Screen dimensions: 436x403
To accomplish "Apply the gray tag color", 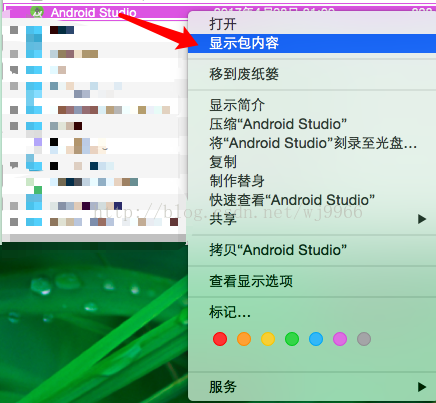I will point(364,339).
